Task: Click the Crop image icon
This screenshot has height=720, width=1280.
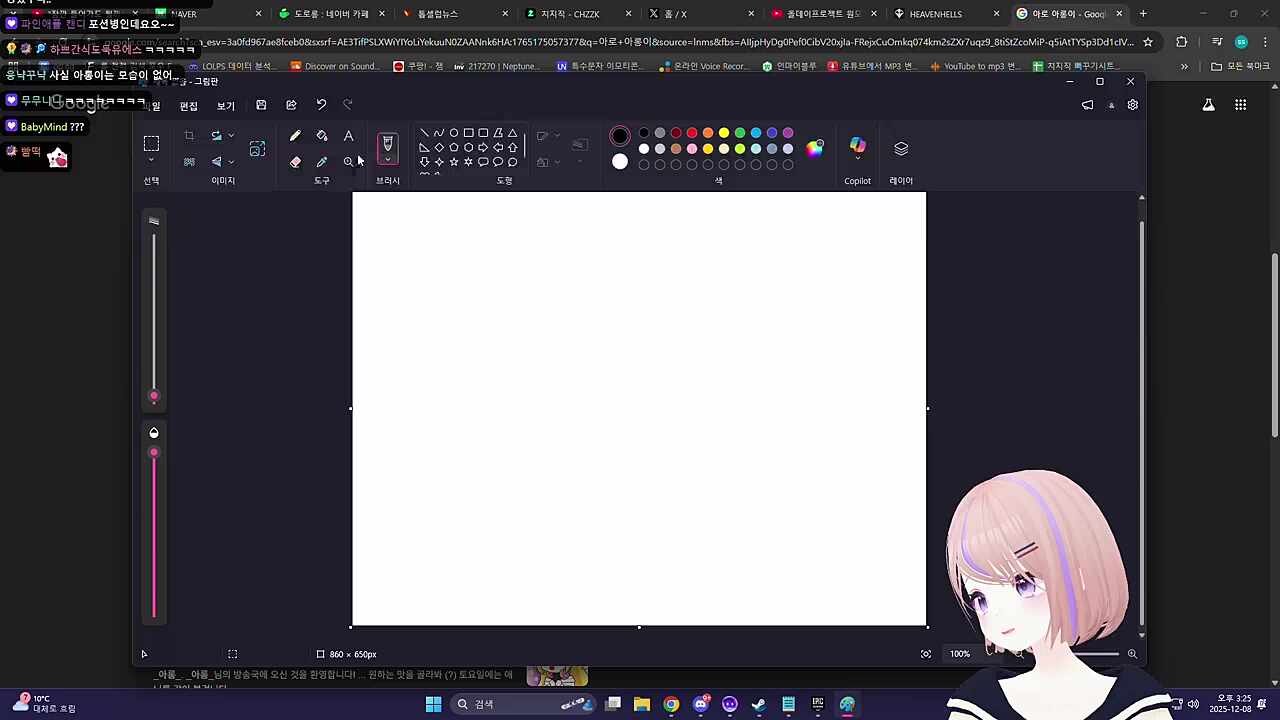Action: [189, 136]
